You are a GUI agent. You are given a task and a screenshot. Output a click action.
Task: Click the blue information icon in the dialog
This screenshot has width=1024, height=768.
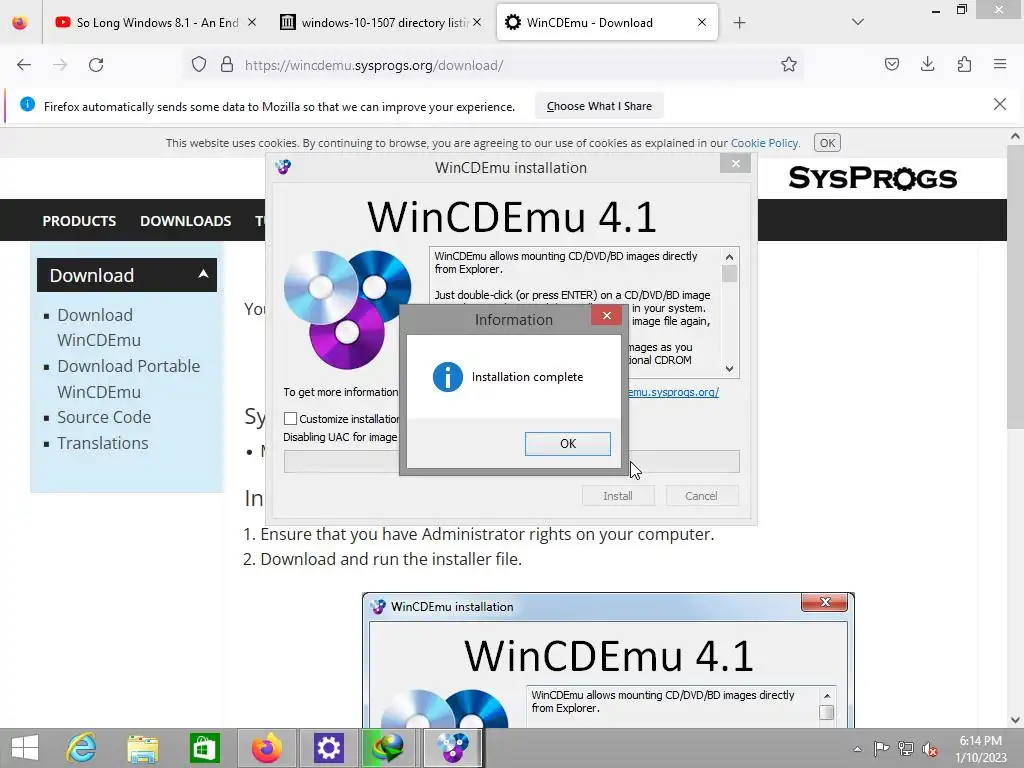click(447, 377)
